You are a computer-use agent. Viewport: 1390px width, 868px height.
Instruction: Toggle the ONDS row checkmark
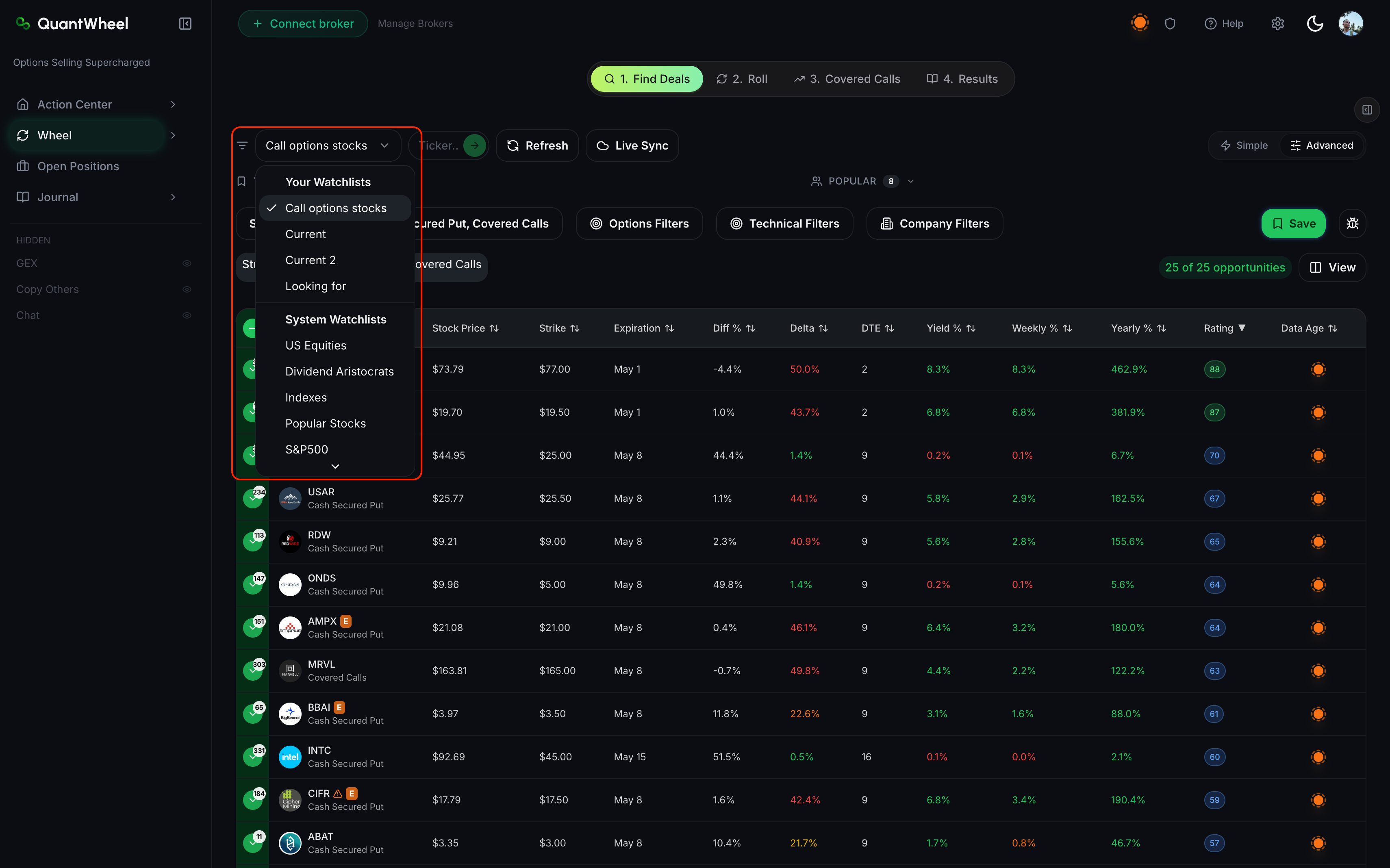point(253,584)
